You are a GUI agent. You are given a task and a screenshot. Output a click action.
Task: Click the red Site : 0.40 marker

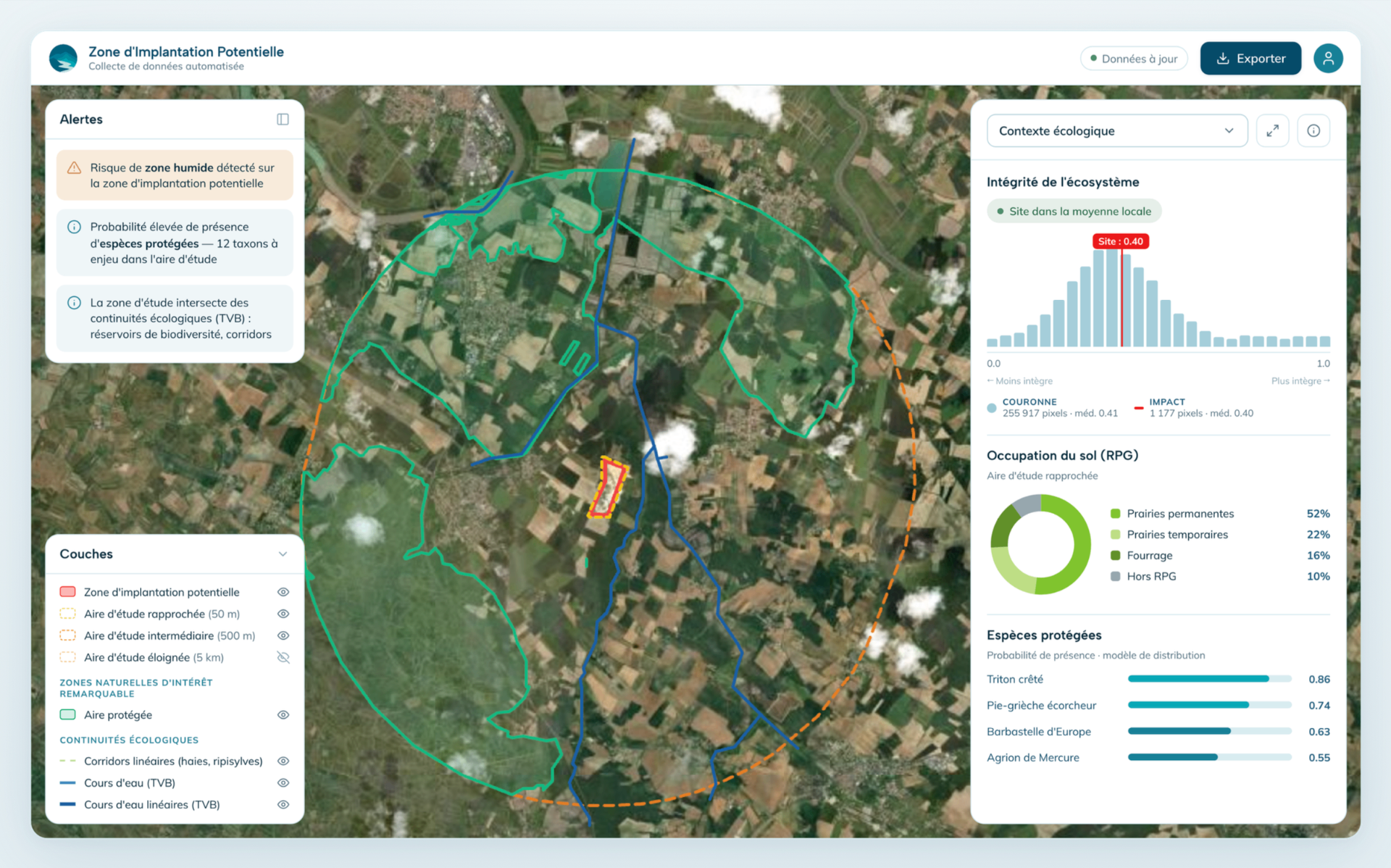(x=1121, y=241)
